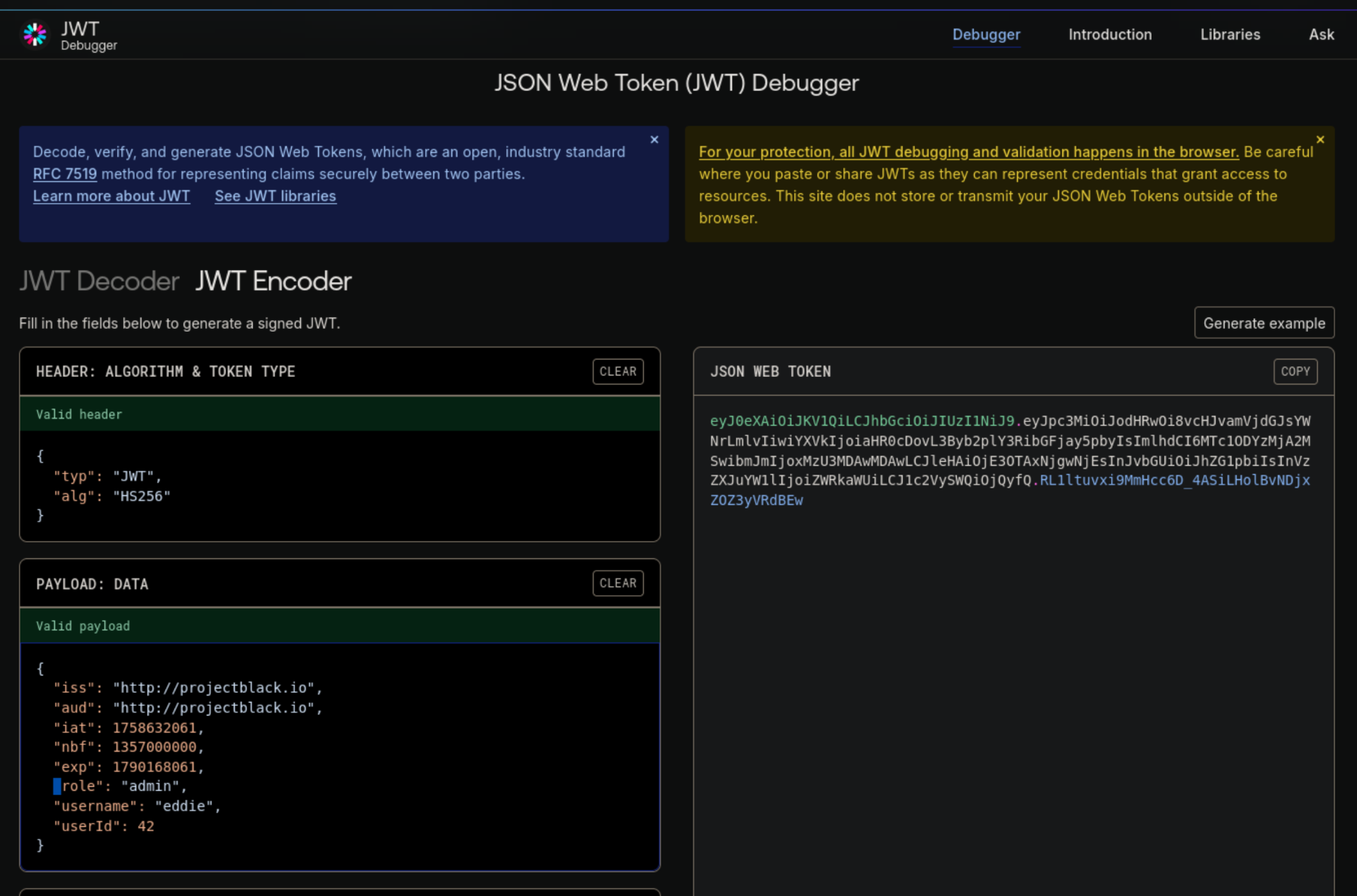Click the username line in payload editor
The width and height of the screenshot is (1357, 896).
coord(137,806)
